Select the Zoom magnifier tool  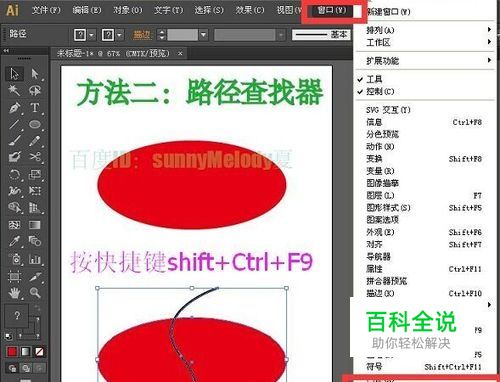[35, 293]
